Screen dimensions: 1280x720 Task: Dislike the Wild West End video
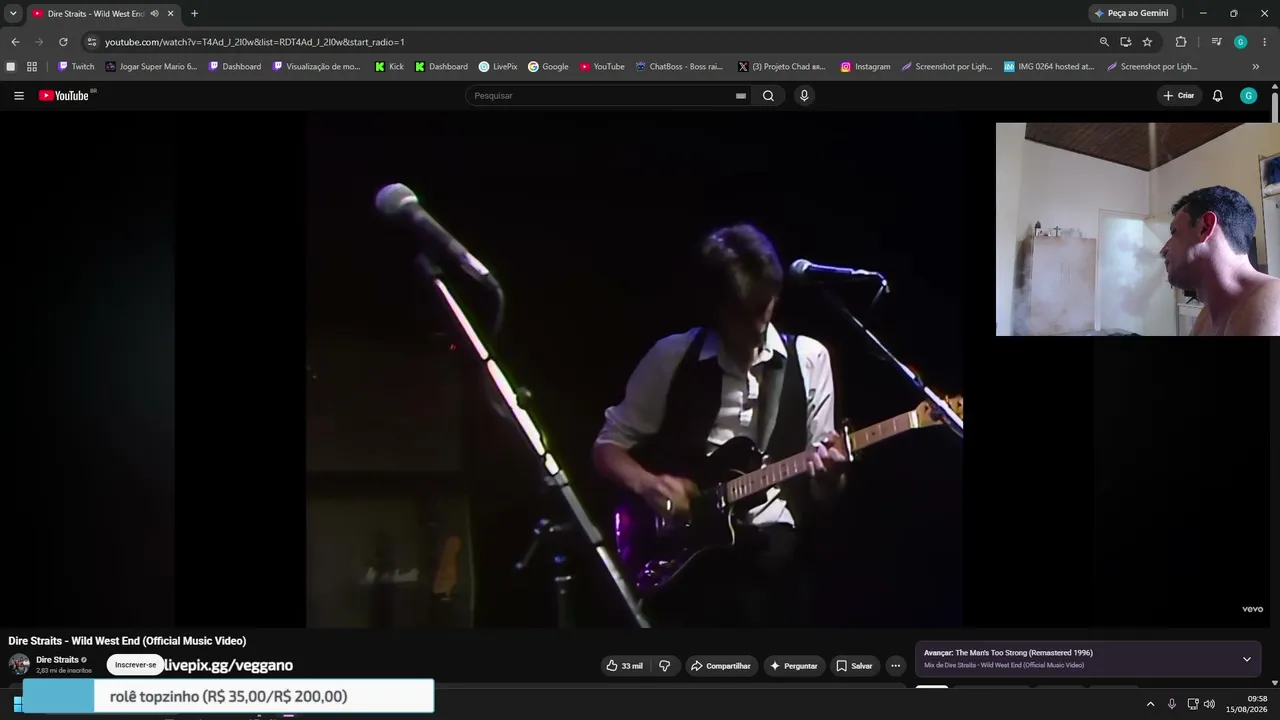[665, 666]
